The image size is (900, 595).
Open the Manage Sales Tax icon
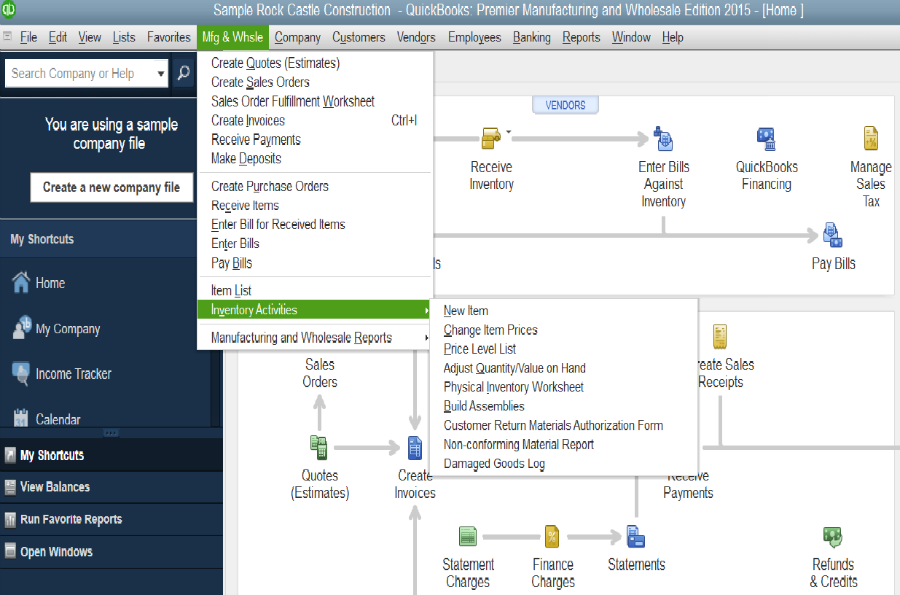(x=871, y=138)
